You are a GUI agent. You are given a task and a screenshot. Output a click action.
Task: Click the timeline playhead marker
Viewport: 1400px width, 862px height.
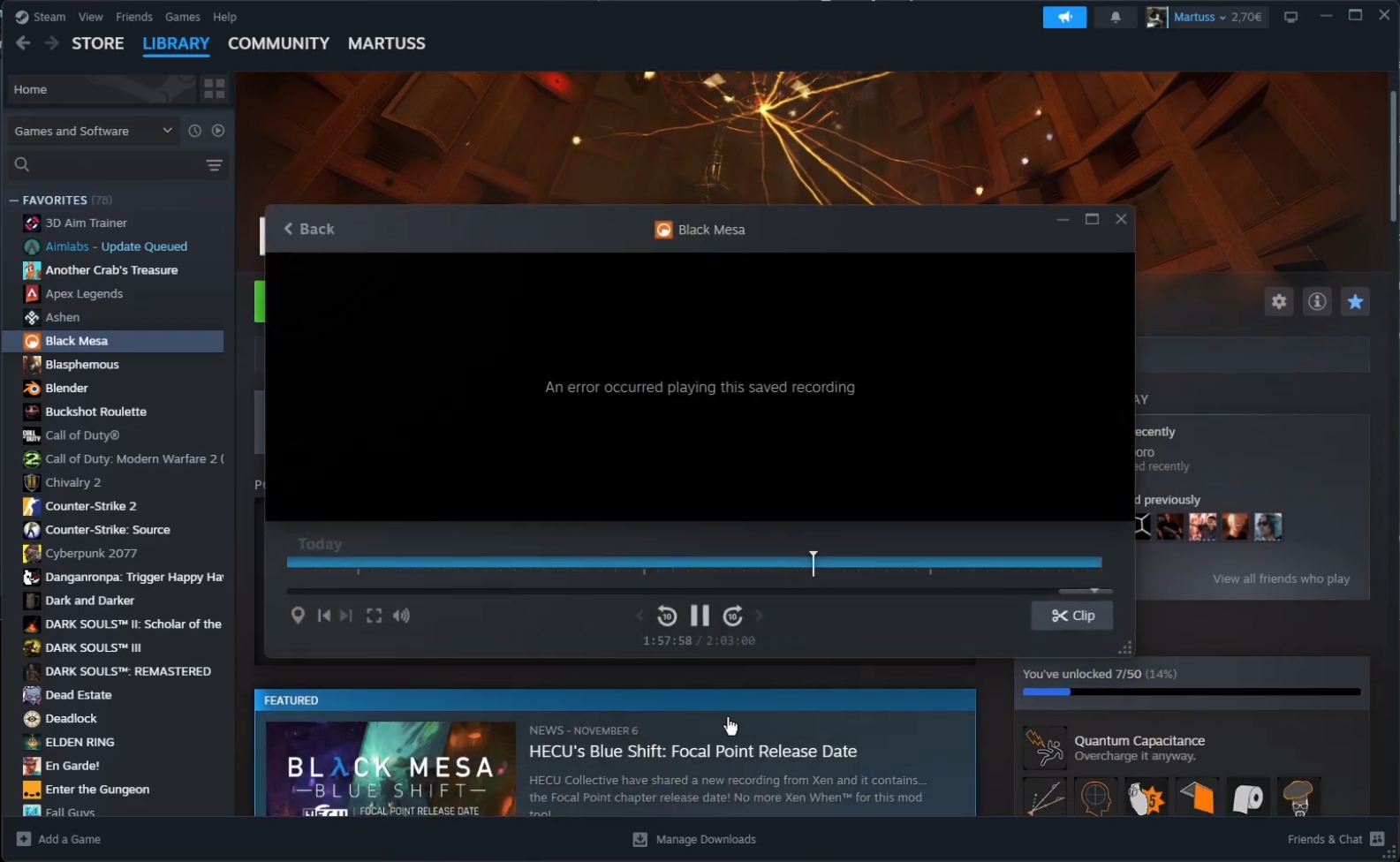814,563
